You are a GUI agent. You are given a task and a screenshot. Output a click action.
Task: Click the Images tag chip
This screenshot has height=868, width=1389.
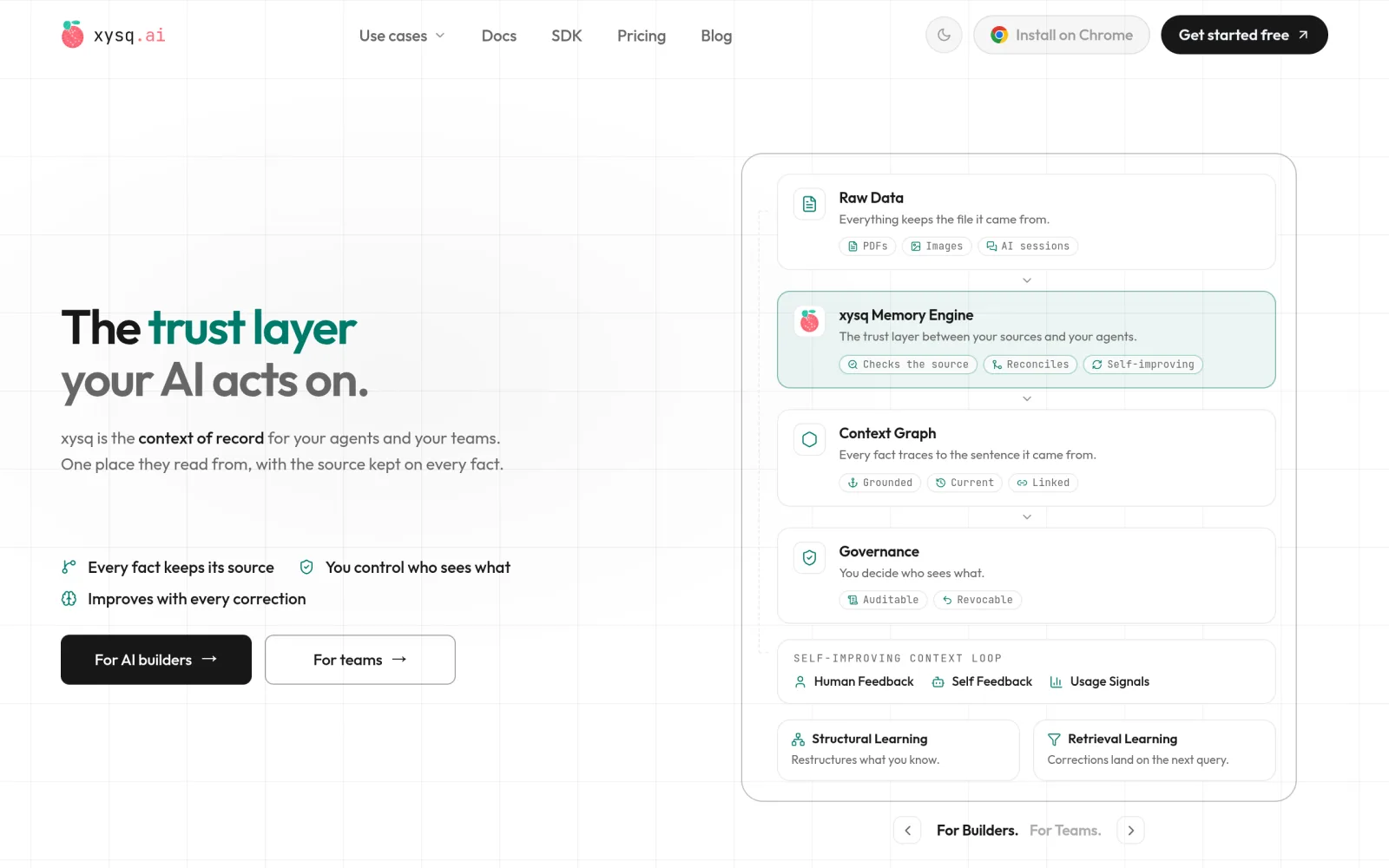tap(937, 247)
